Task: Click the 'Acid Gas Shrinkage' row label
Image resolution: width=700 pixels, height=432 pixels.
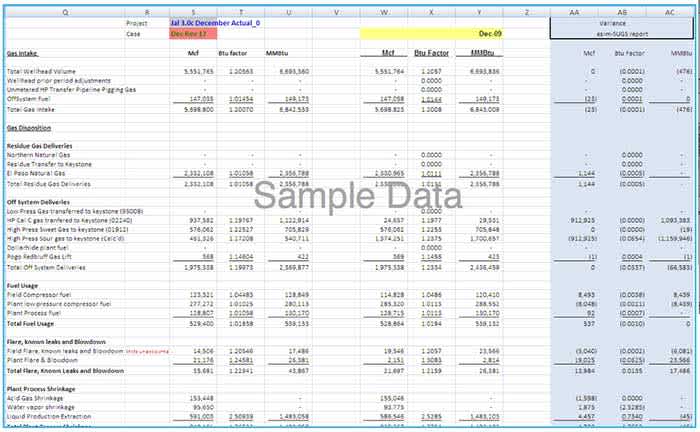Action: click(x=35, y=398)
